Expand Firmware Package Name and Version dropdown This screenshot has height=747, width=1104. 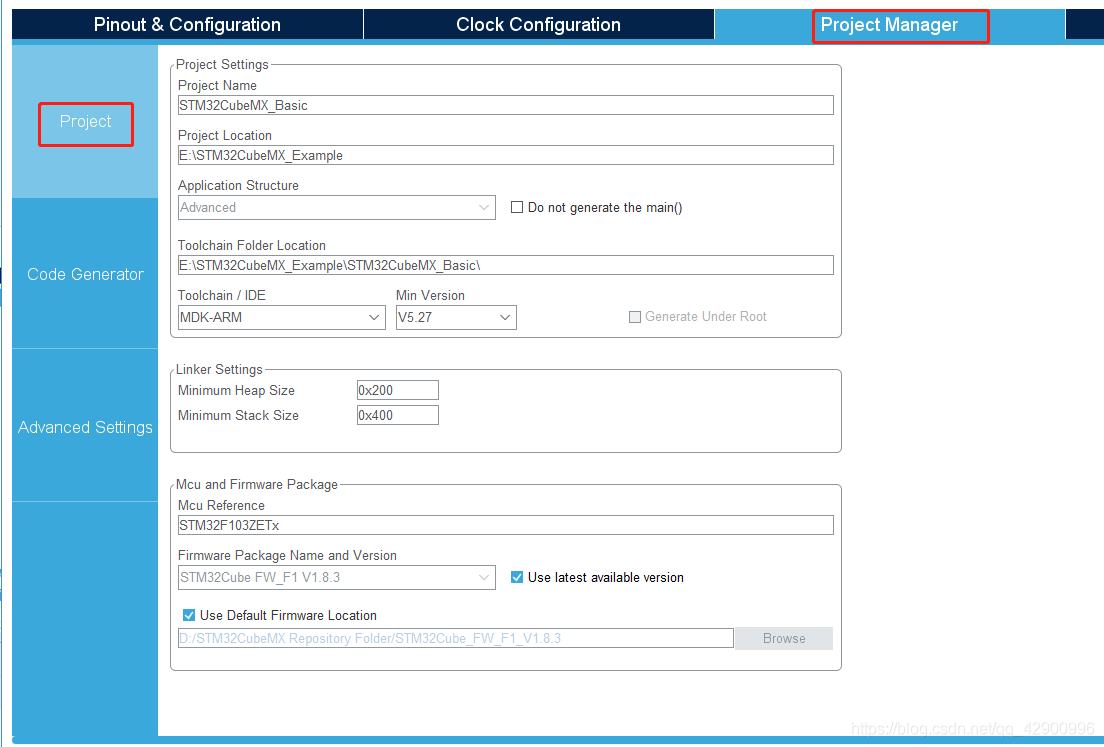coord(337,577)
